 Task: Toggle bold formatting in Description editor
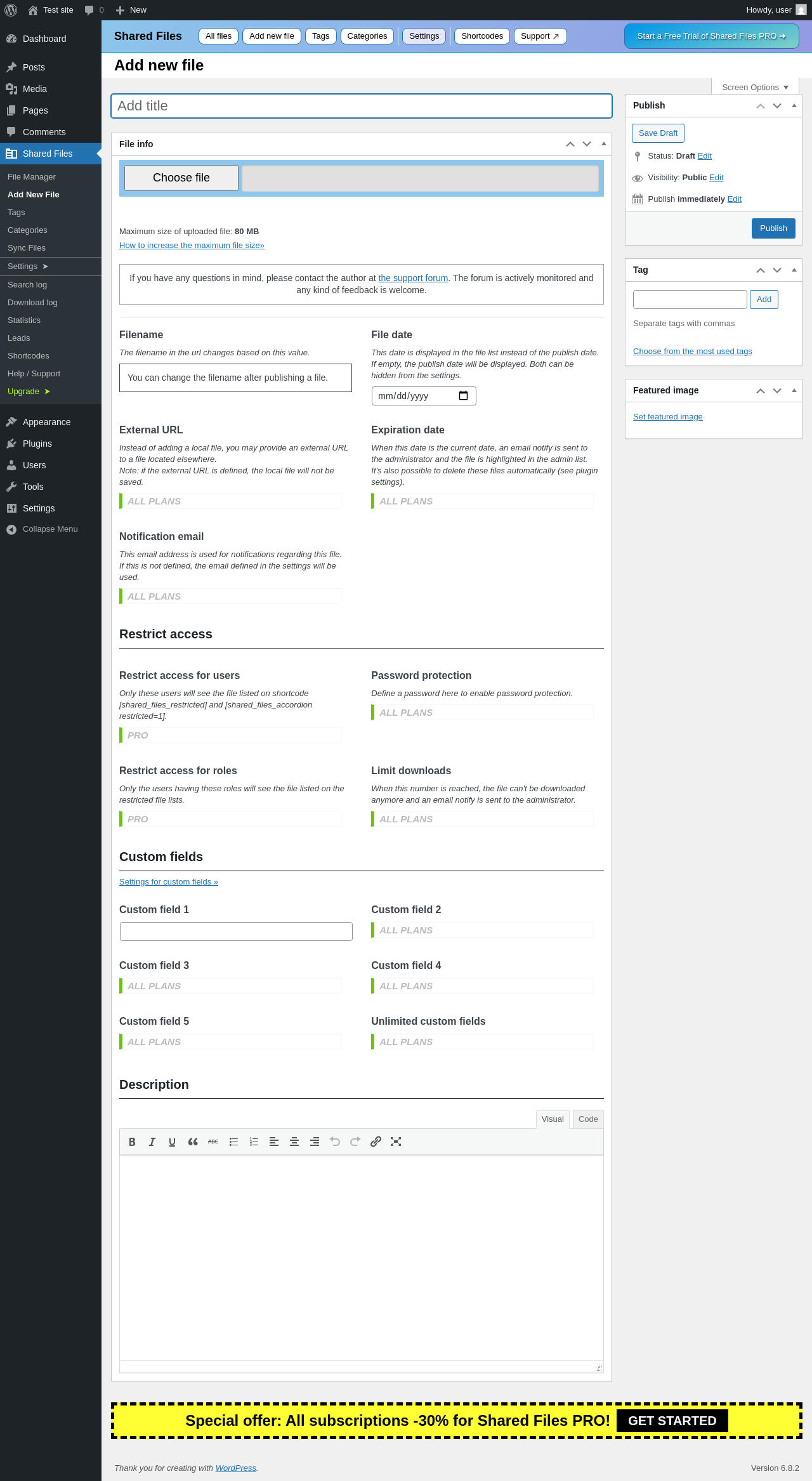pyautogui.click(x=132, y=1142)
